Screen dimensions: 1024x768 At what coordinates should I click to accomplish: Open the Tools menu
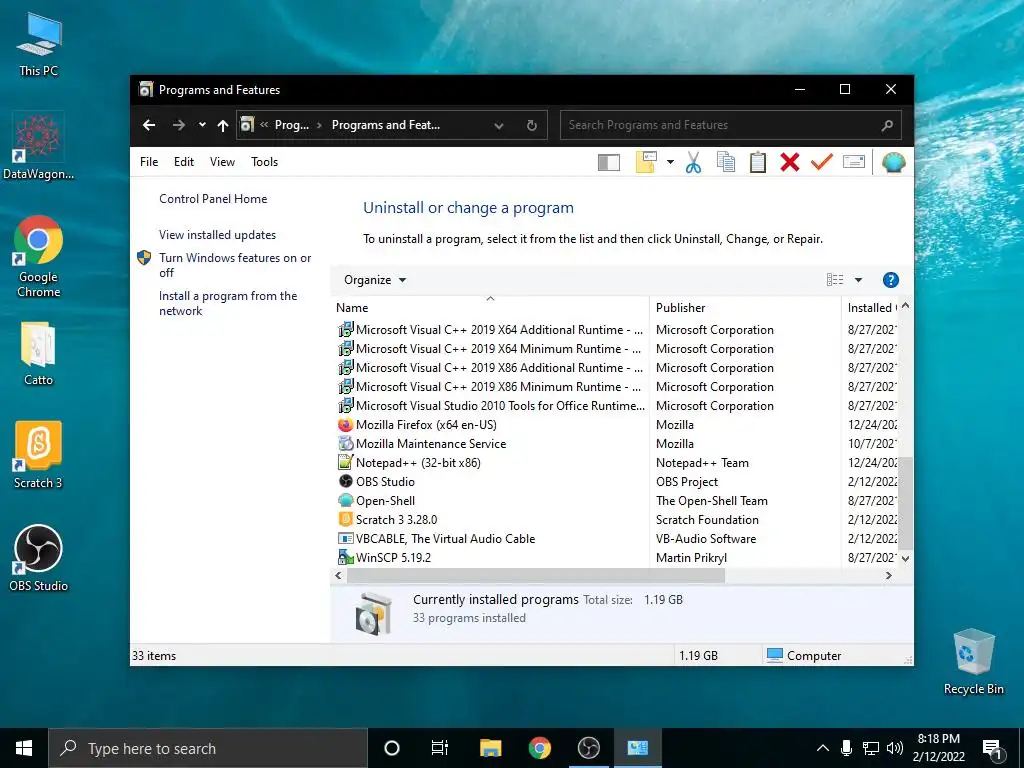pyautogui.click(x=264, y=162)
